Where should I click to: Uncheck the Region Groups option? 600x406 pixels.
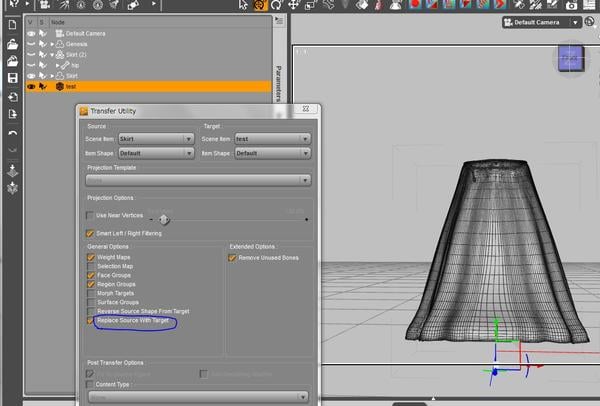91,284
